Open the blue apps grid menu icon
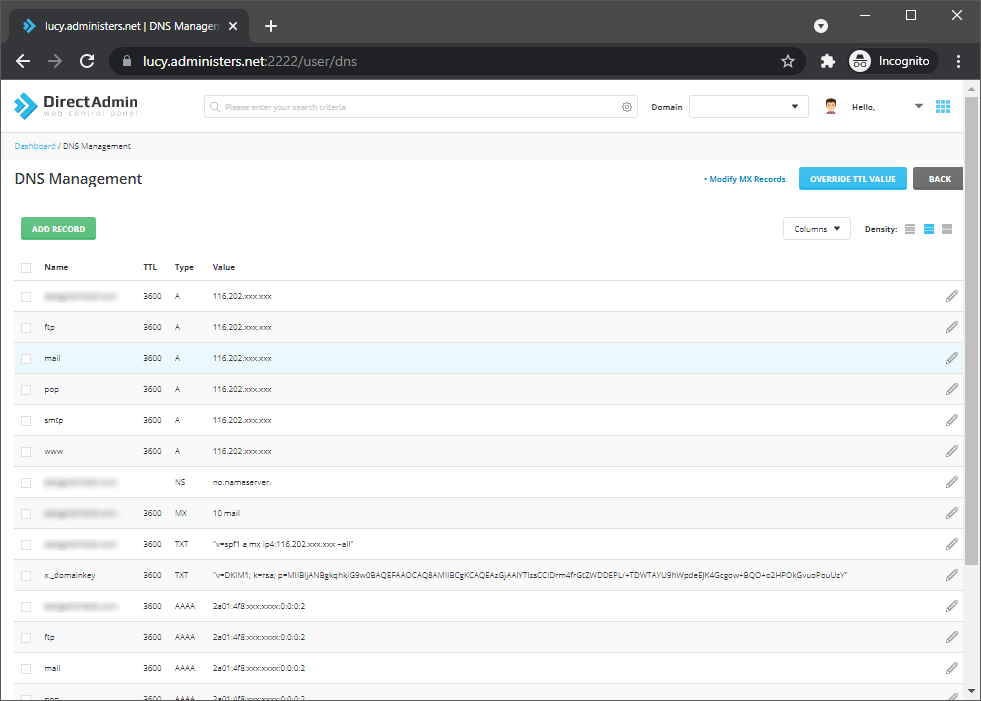The image size is (981, 701). click(x=943, y=106)
